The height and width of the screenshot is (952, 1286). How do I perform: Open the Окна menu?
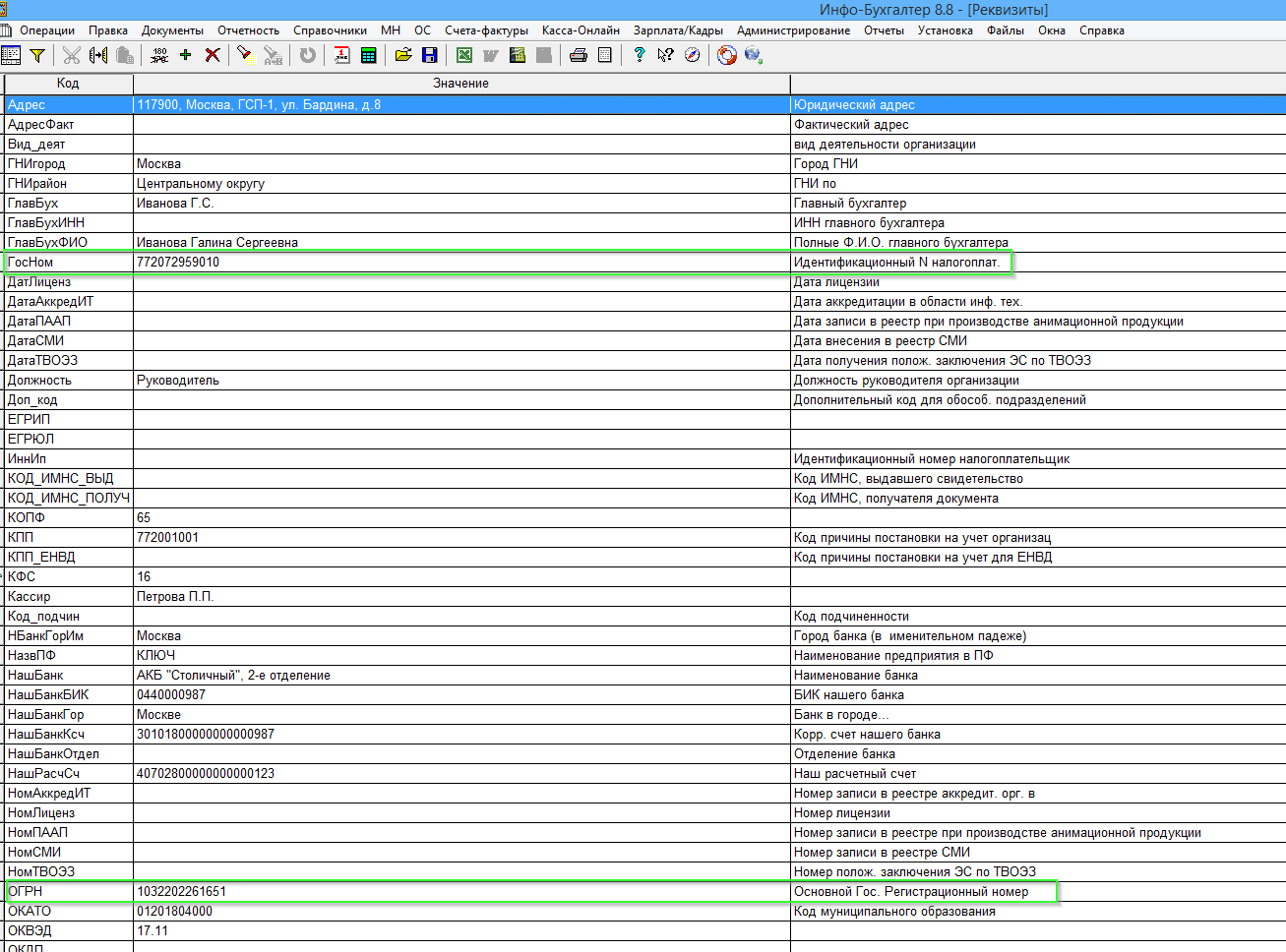[x=1052, y=30]
